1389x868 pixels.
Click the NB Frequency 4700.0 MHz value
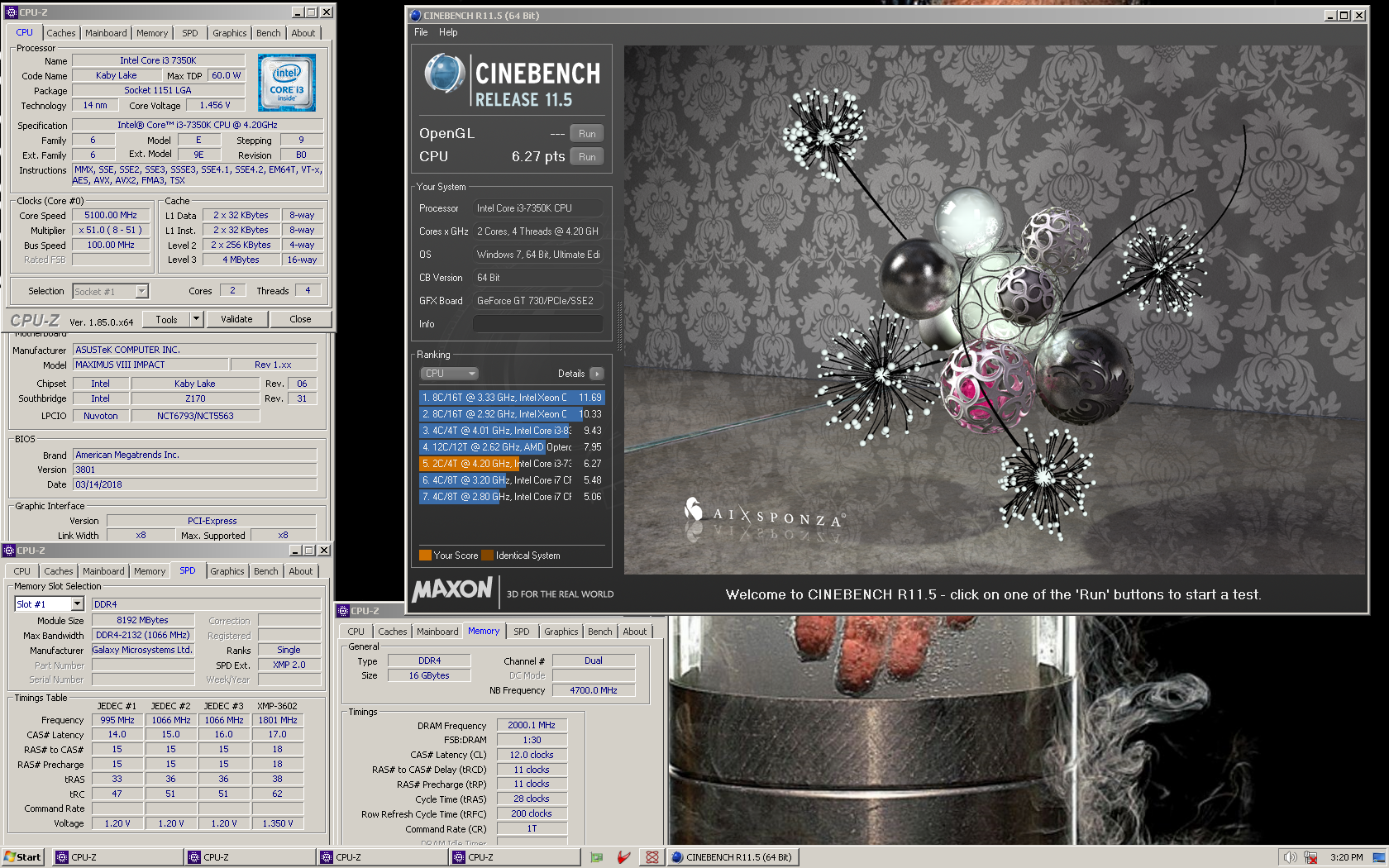(x=594, y=690)
